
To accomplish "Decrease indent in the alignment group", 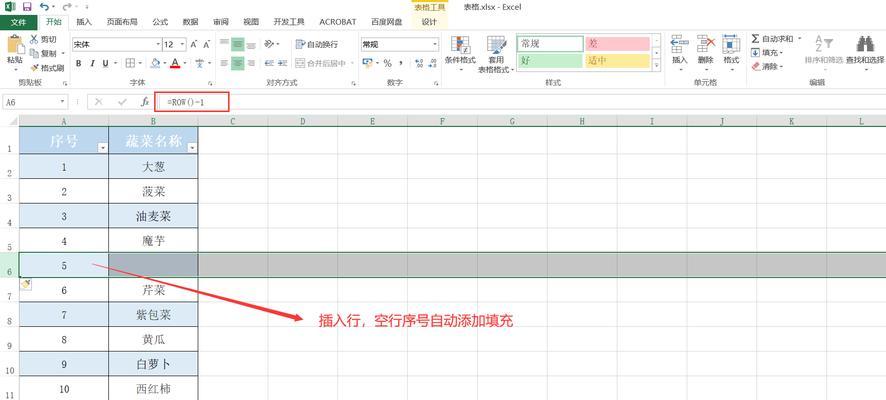I will pyautogui.click(x=269, y=63).
